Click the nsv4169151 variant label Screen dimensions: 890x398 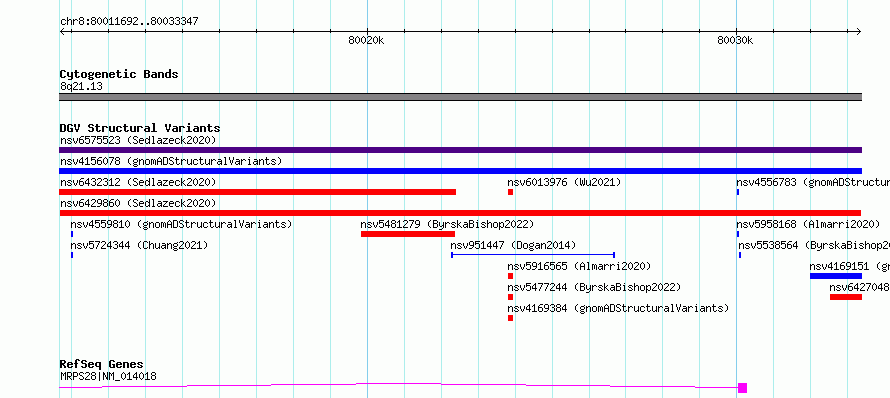click(850, 266)
